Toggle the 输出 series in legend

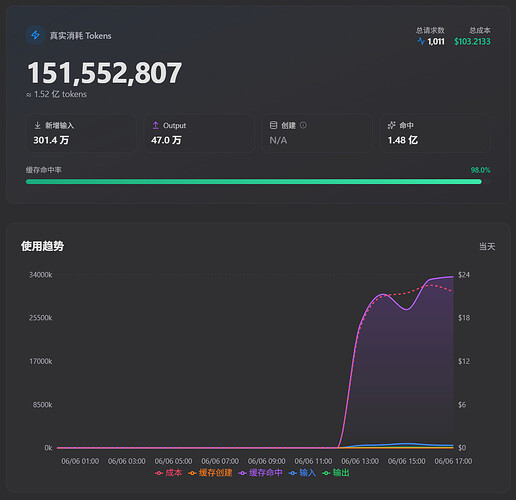pyautogui.click(x=336, y=473)
